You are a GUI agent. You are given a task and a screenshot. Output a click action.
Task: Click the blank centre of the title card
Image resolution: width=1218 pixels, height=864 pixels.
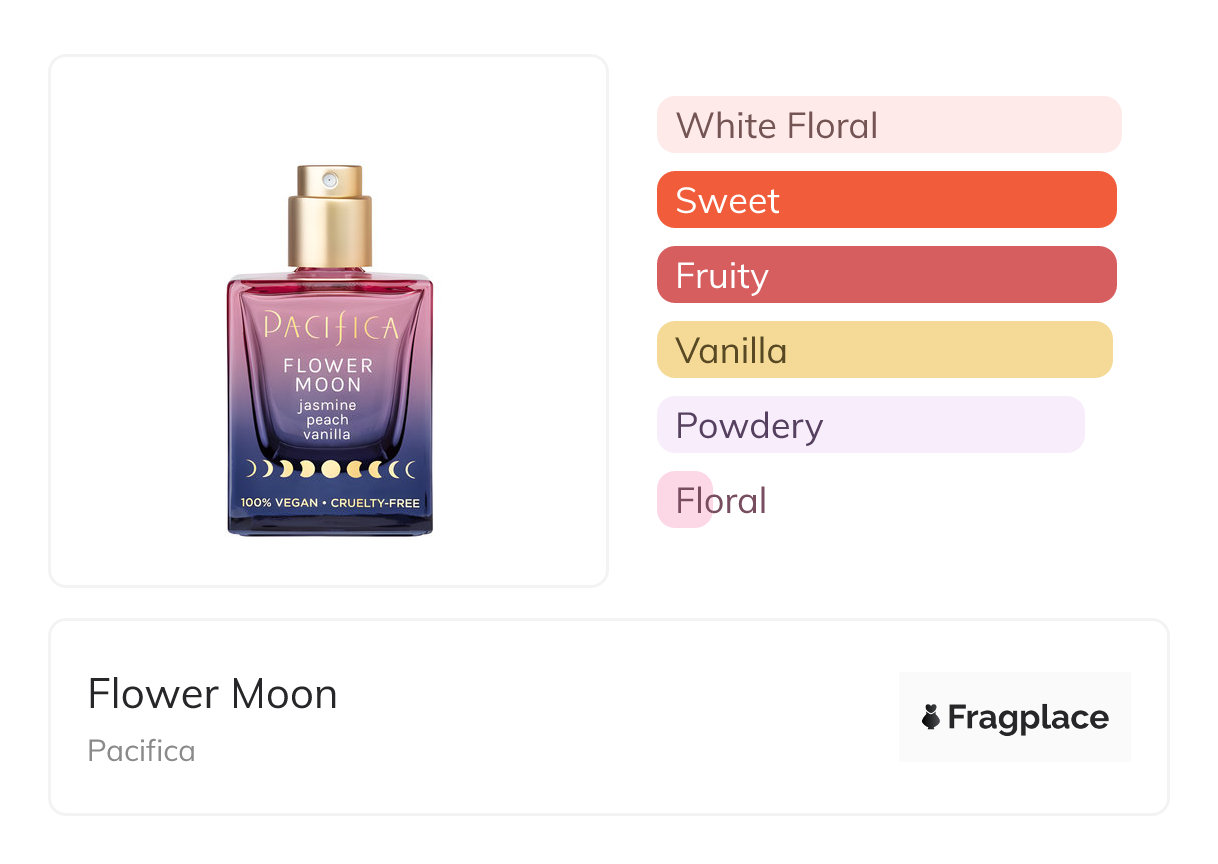pyautogui.click(x=600, y=717)
